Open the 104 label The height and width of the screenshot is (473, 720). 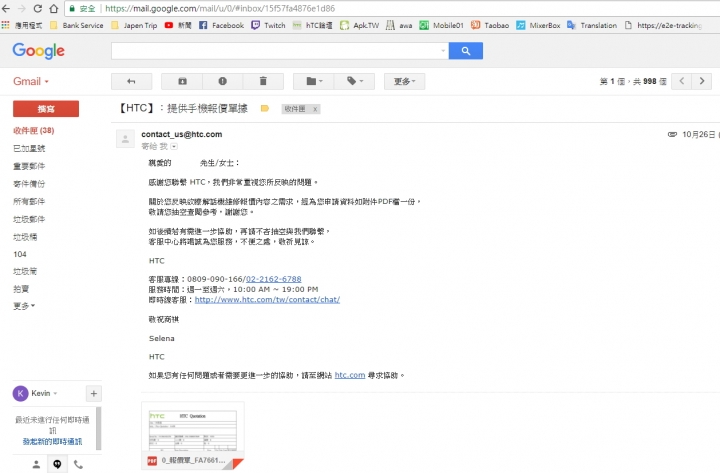pos(20,254)
